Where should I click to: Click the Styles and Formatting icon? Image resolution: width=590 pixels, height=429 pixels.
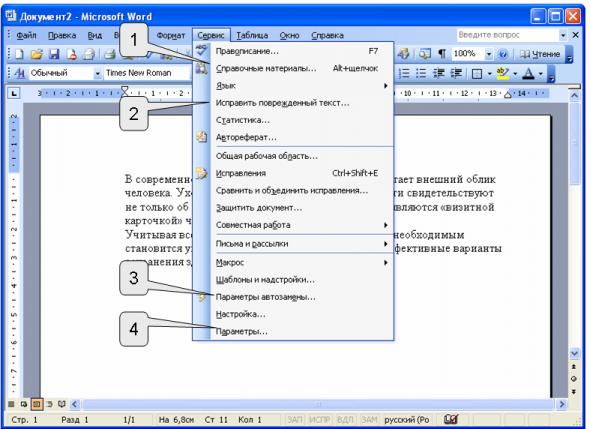pos(19,73)
